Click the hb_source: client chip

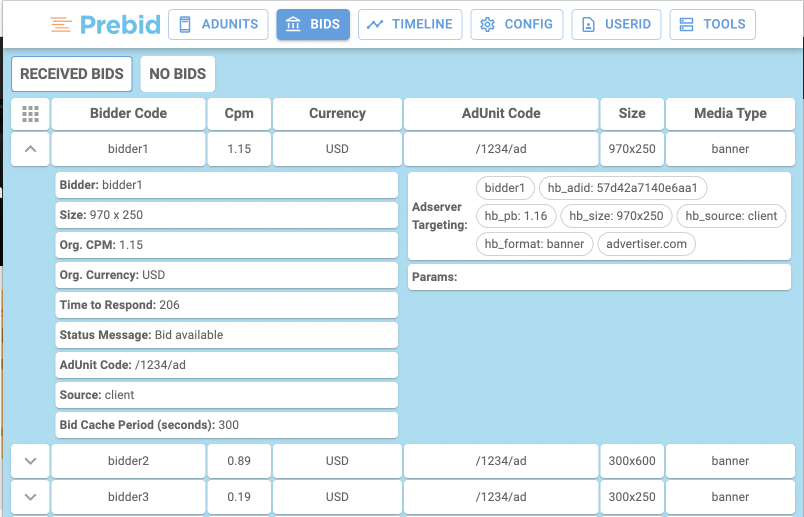coord(731,216)
